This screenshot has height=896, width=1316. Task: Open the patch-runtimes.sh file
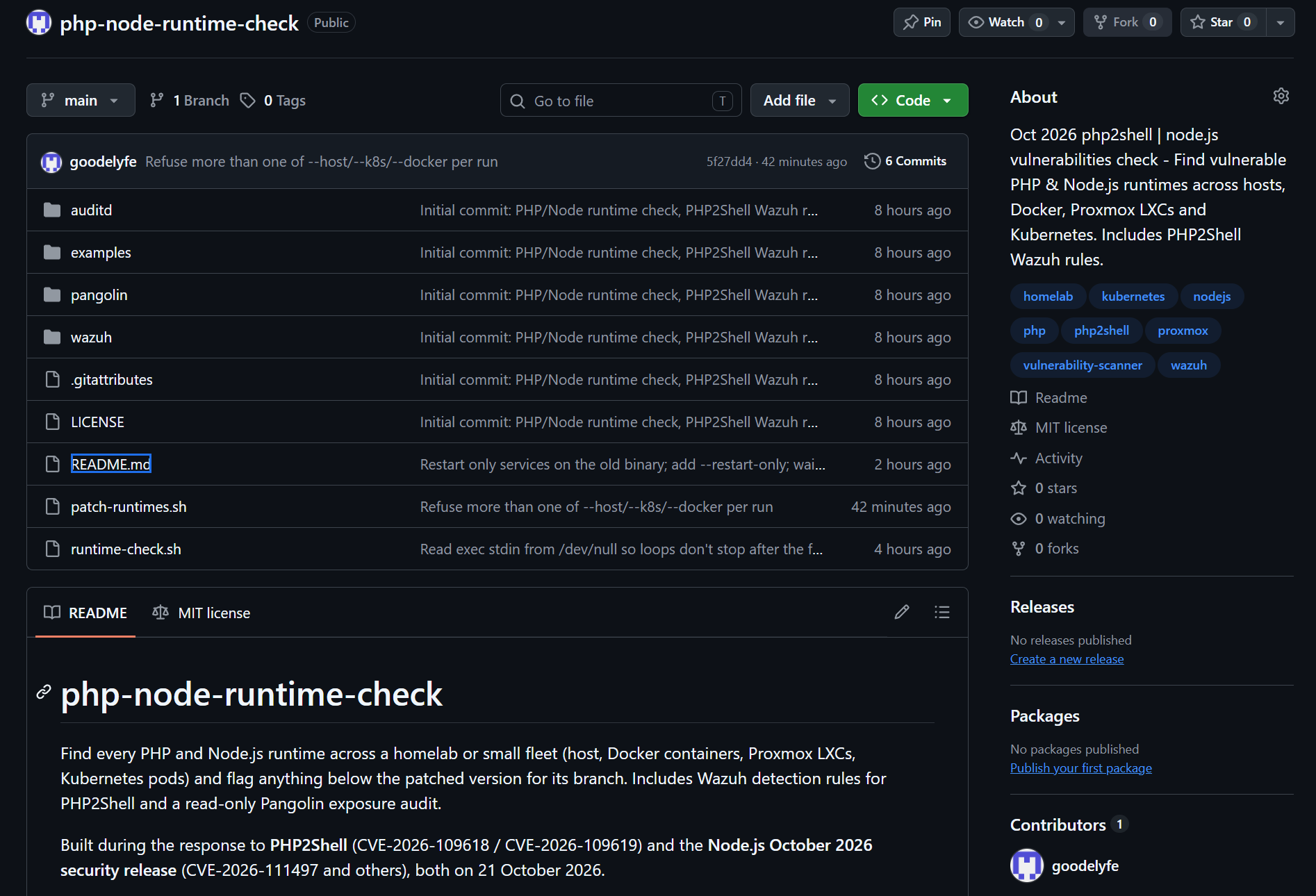(129, 507)
